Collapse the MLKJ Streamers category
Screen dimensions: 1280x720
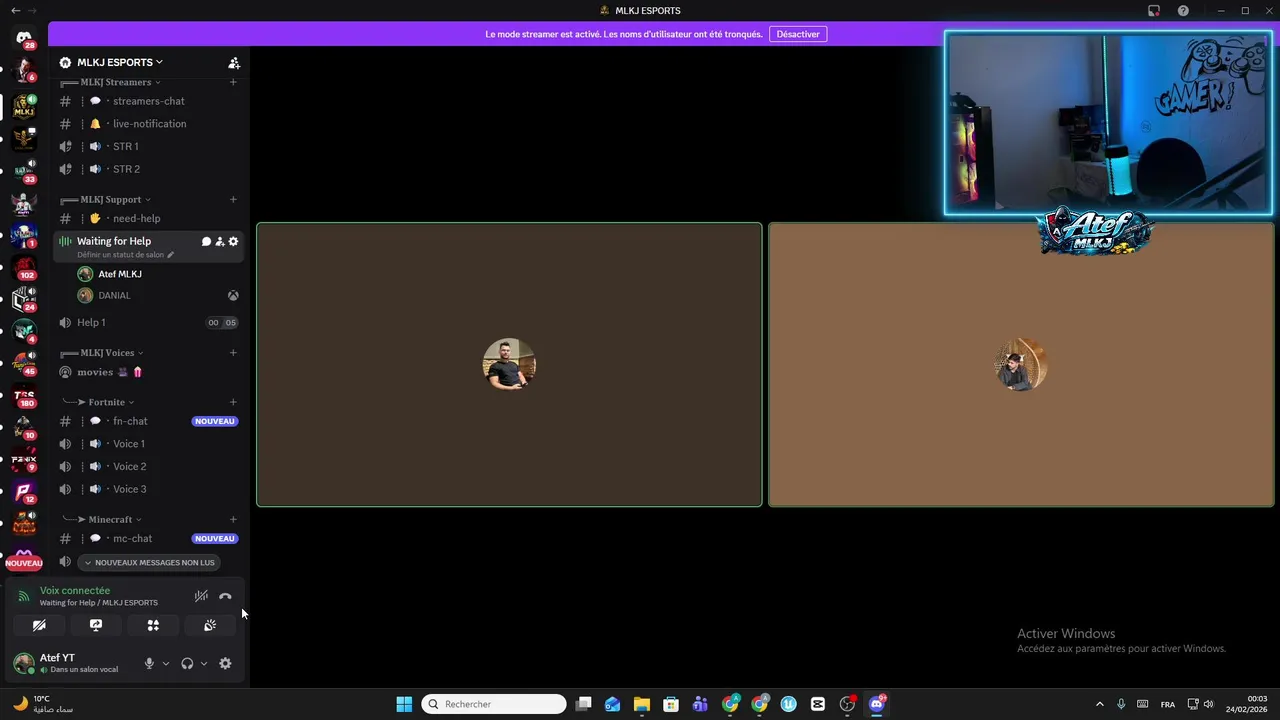coord(115,82)
